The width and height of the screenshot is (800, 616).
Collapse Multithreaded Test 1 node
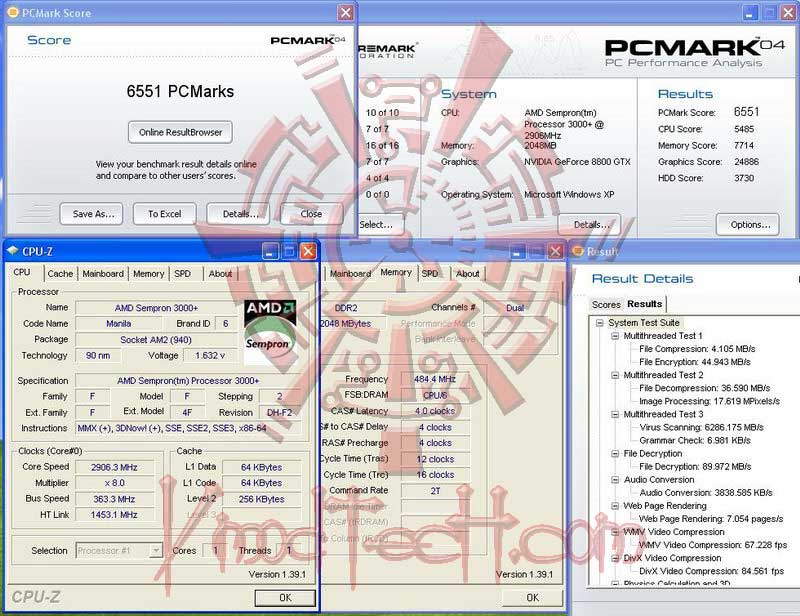tap(615, 336)
